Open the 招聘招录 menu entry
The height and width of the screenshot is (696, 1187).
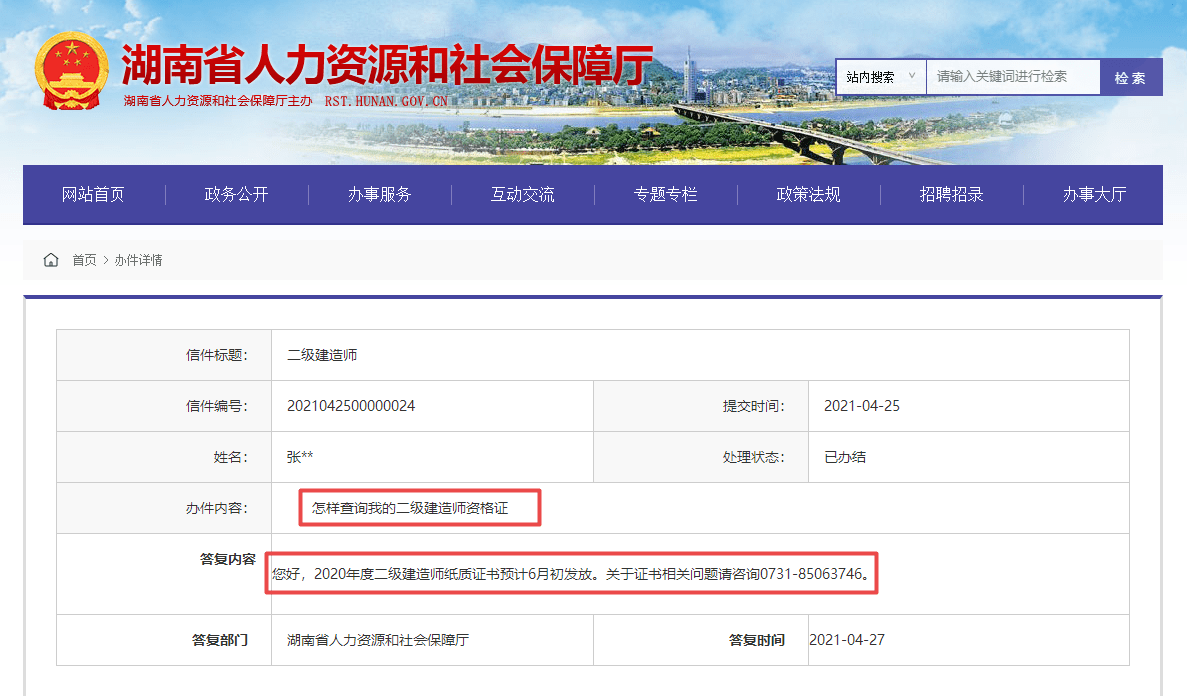click(x=951, y=195)
